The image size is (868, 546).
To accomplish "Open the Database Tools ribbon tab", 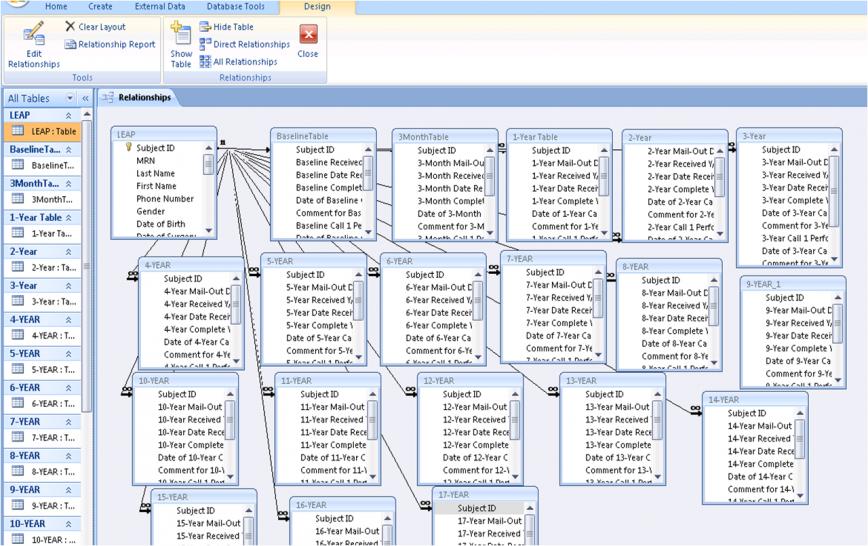I will click(235, 6).
